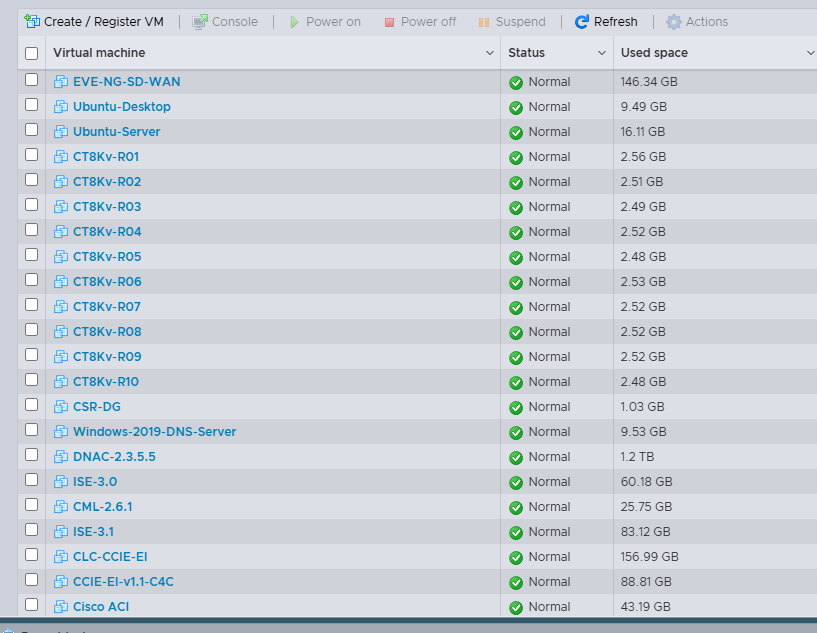Click green status check for CT8Kv-R03
817x633 pixels.
tap(516, 208)
